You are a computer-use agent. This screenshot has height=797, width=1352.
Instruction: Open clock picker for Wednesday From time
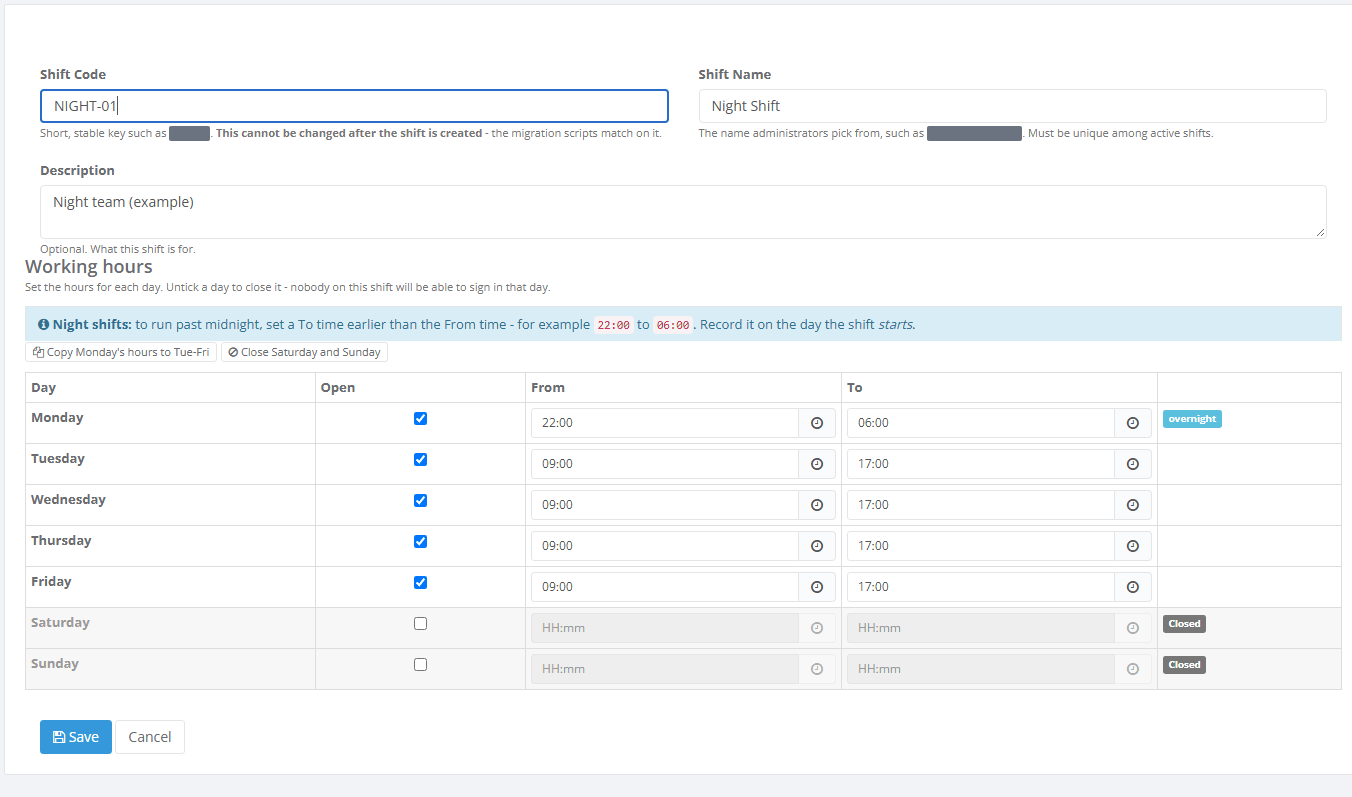817,505
